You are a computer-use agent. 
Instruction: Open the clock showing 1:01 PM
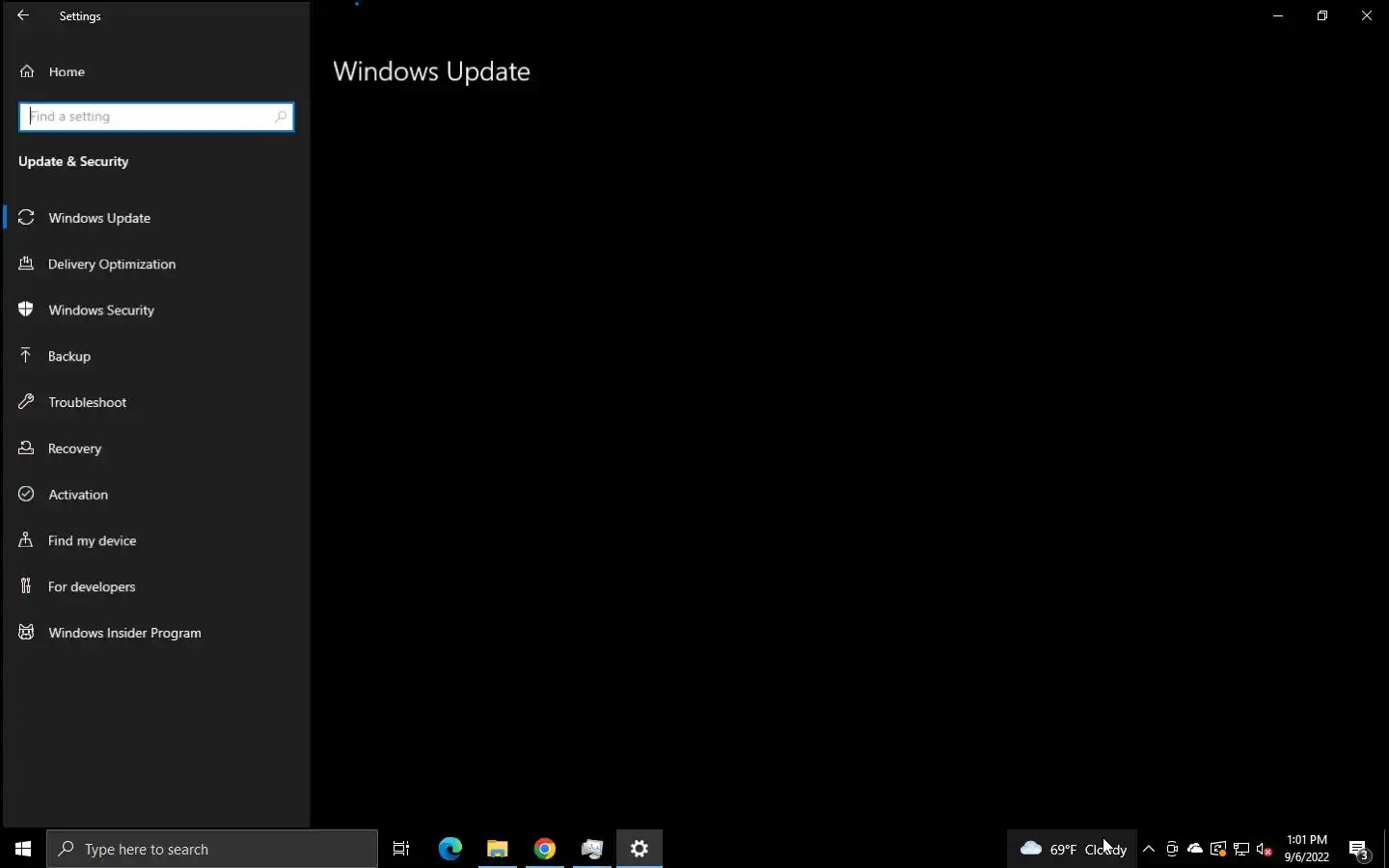1307,849
